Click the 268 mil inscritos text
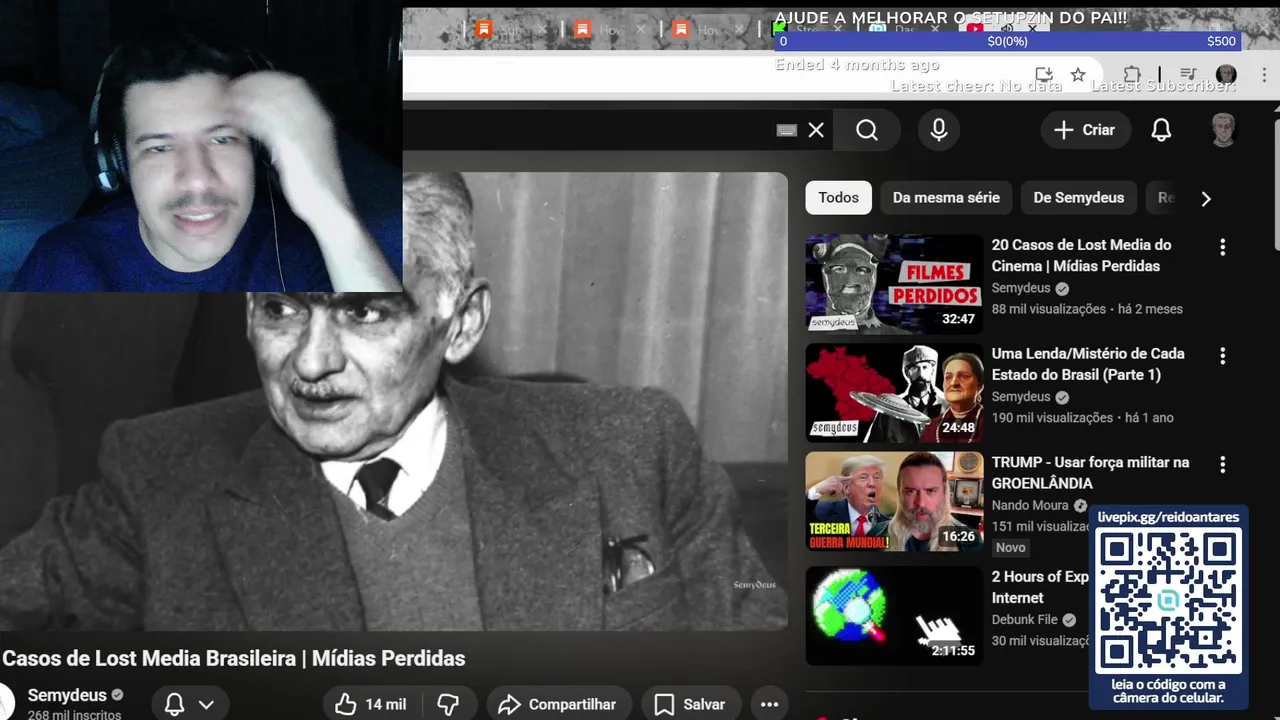The image size is (1280, 720). [x=75, y=715]
